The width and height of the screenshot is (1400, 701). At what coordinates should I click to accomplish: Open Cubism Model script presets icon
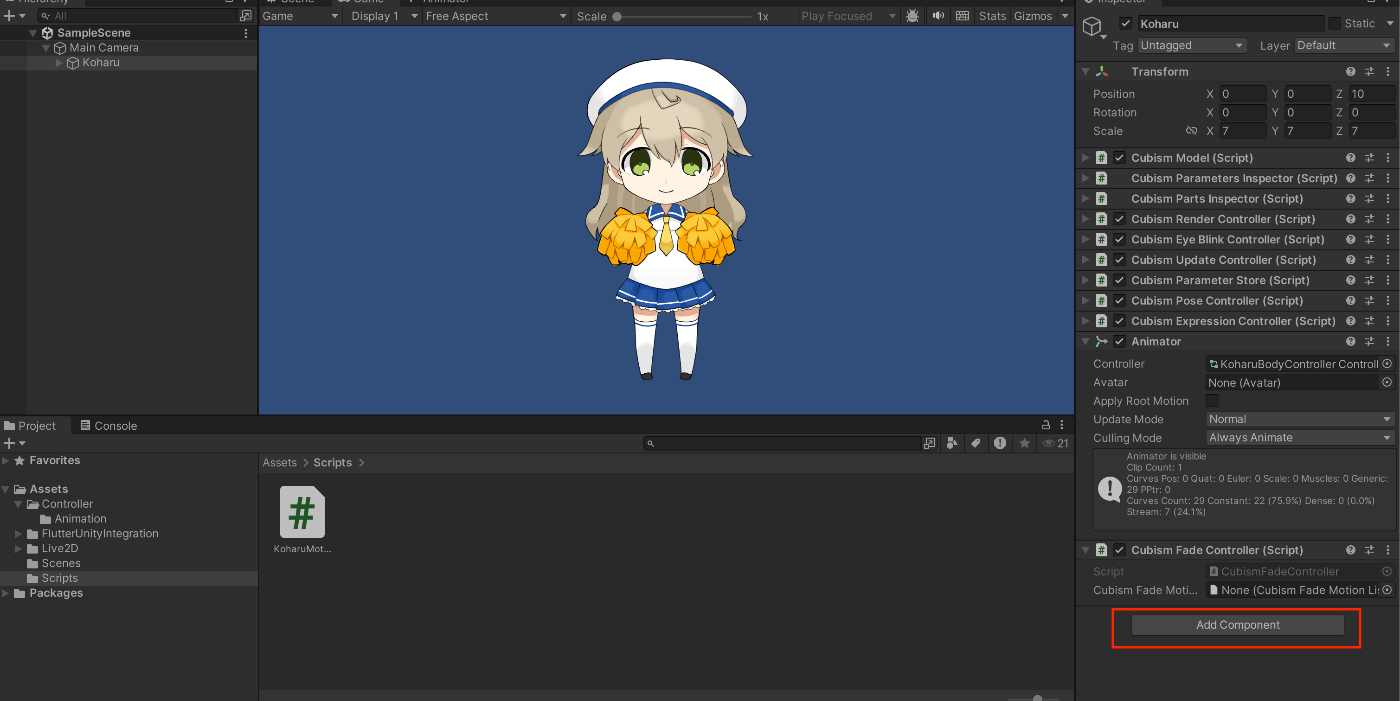tap(1369, 158)
